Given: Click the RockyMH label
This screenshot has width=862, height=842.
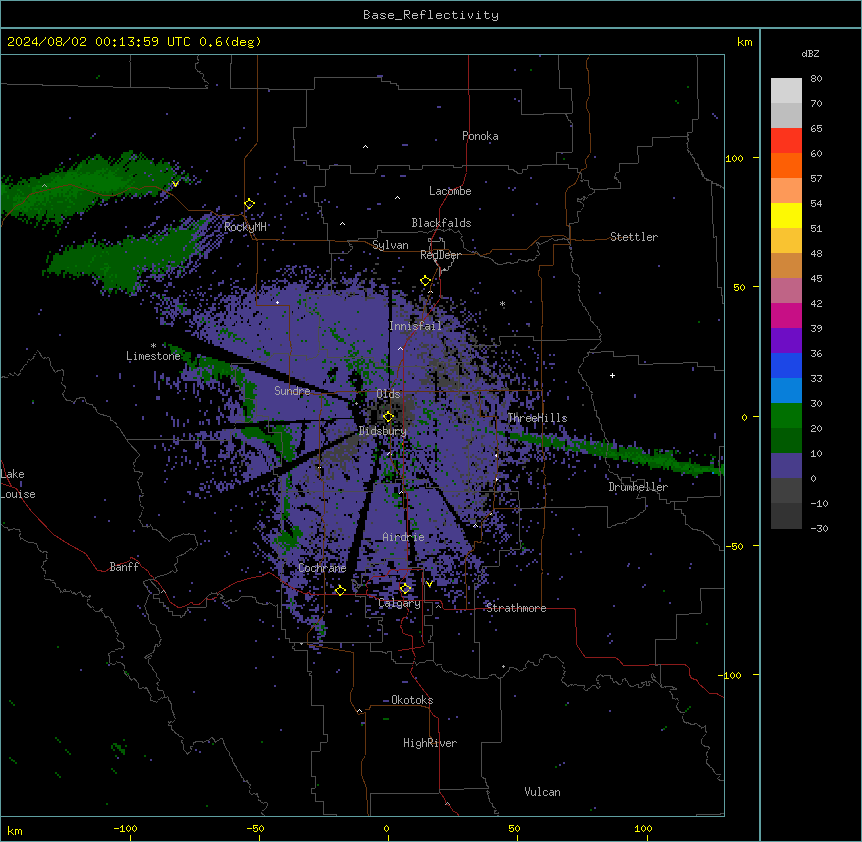Looking at the screenshot, I should (x=245, y=226).
